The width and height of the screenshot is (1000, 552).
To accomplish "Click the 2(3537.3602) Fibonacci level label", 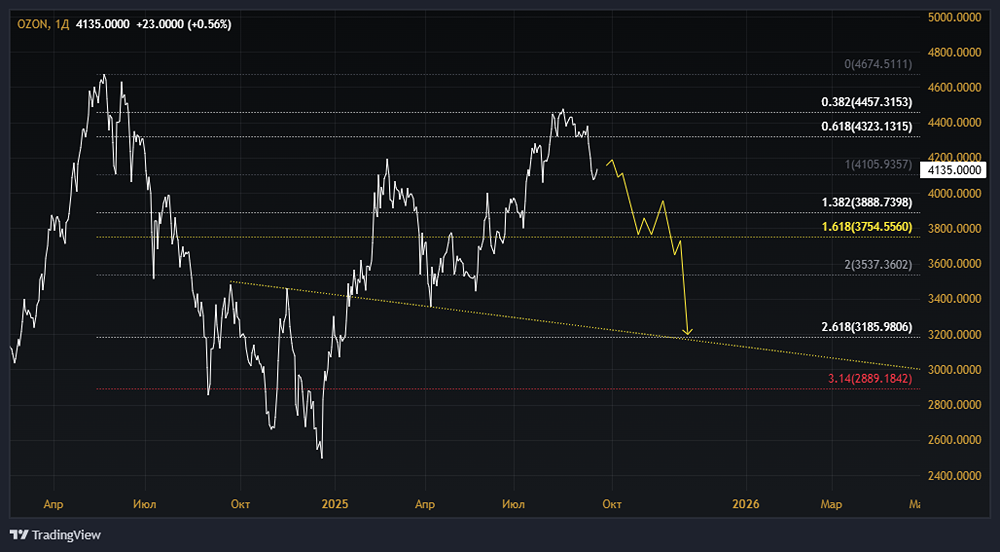I will point(878,265).
